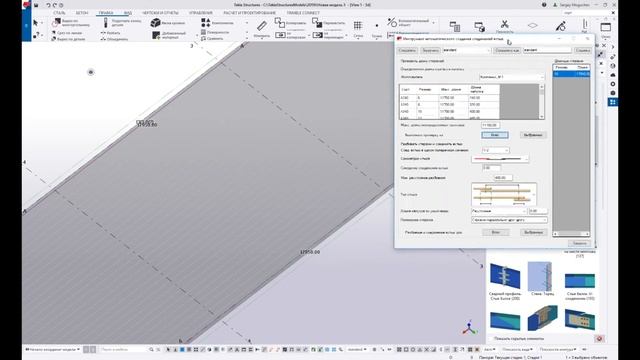Click the fit part end icon
Image resolution: width=640 pixels, height=360 pixels.
pyautogui.click(x=106, y=23)
